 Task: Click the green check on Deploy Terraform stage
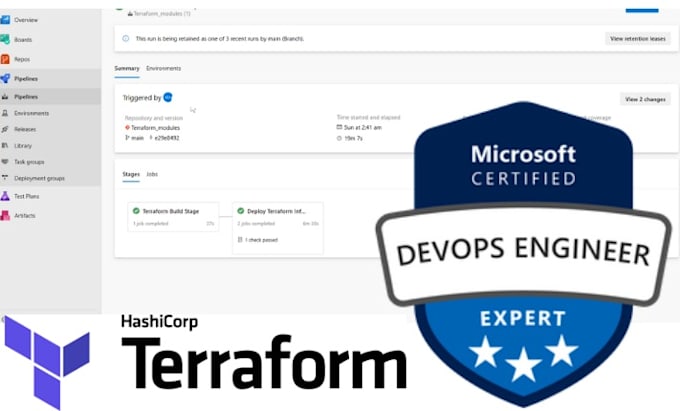coord(241,211)
